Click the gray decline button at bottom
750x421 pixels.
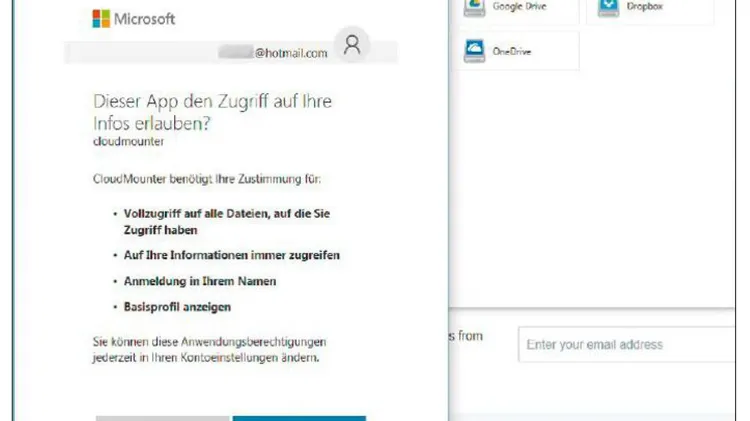coord(163,419)
